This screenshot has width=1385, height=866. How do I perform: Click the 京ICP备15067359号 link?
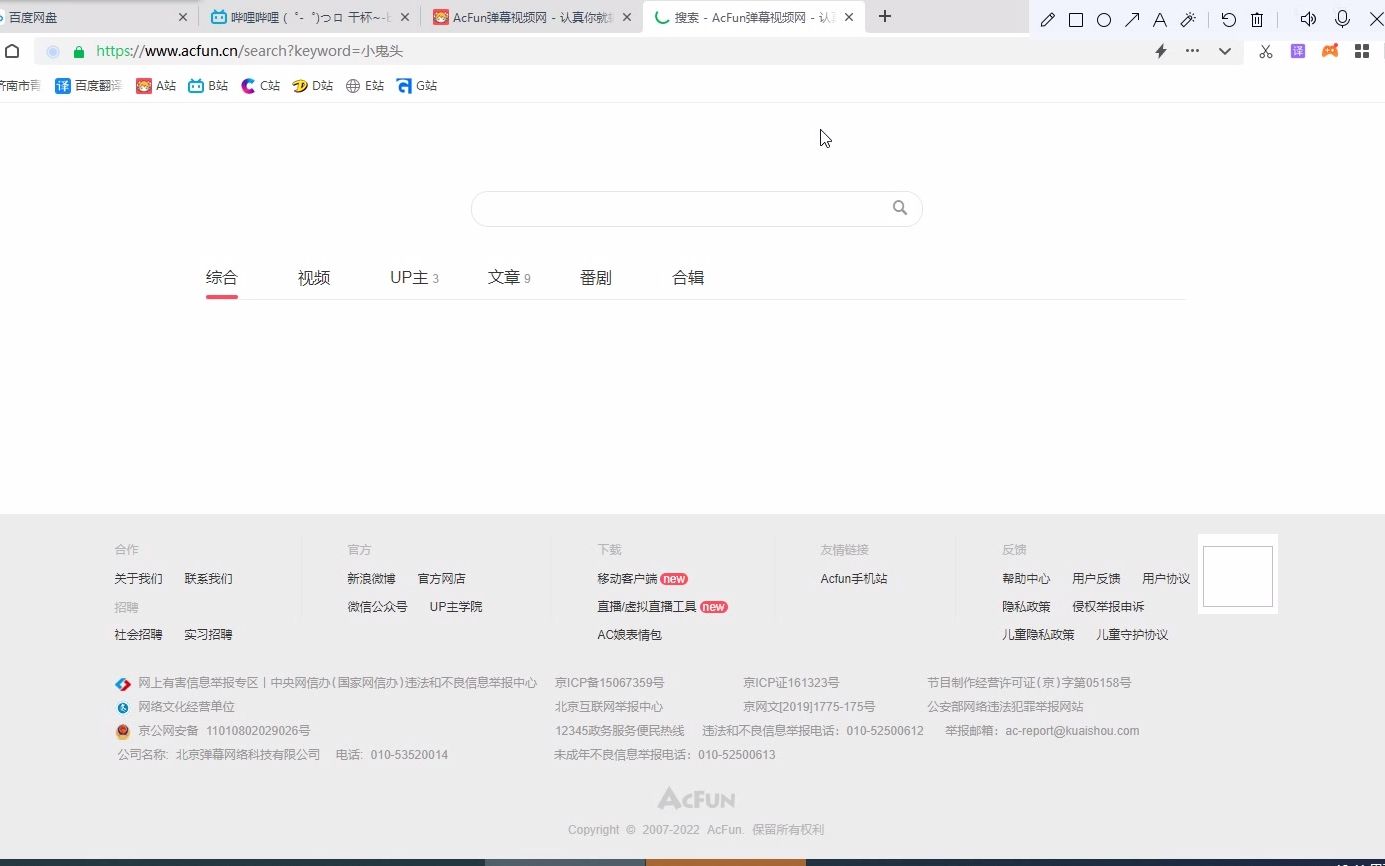click(609, 683)
